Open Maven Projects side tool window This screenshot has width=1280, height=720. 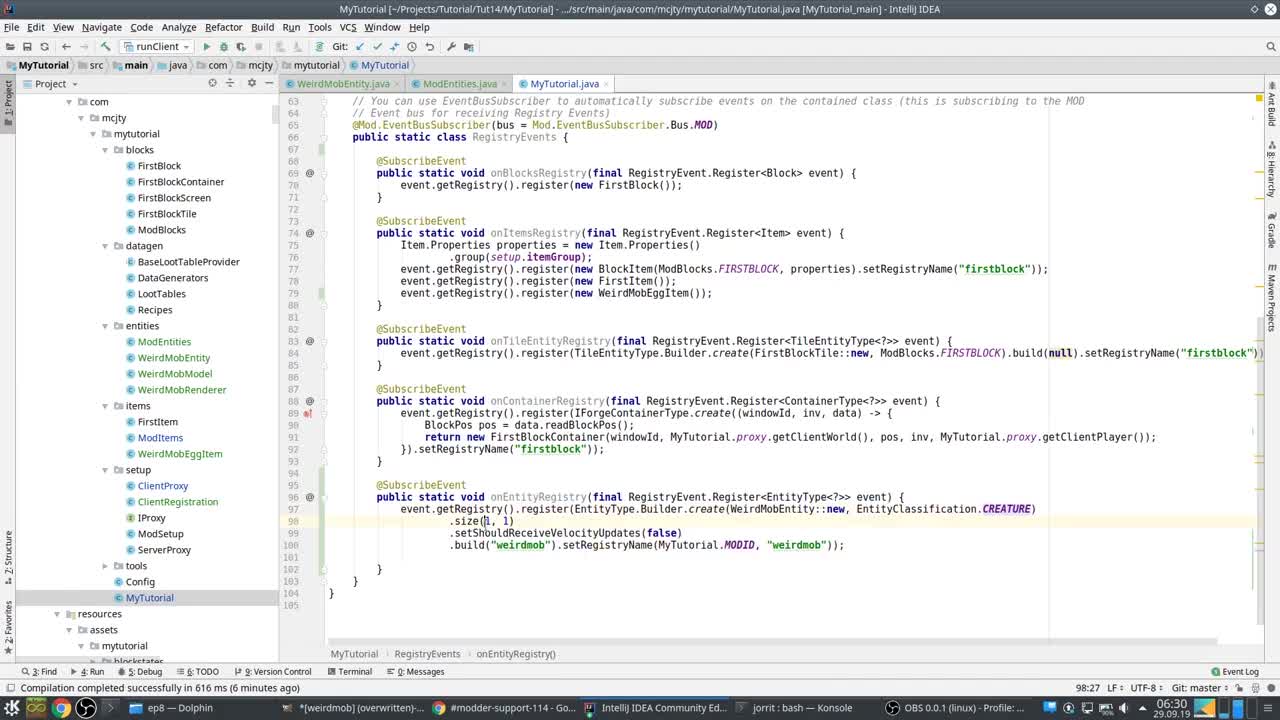coord(1271,297)
